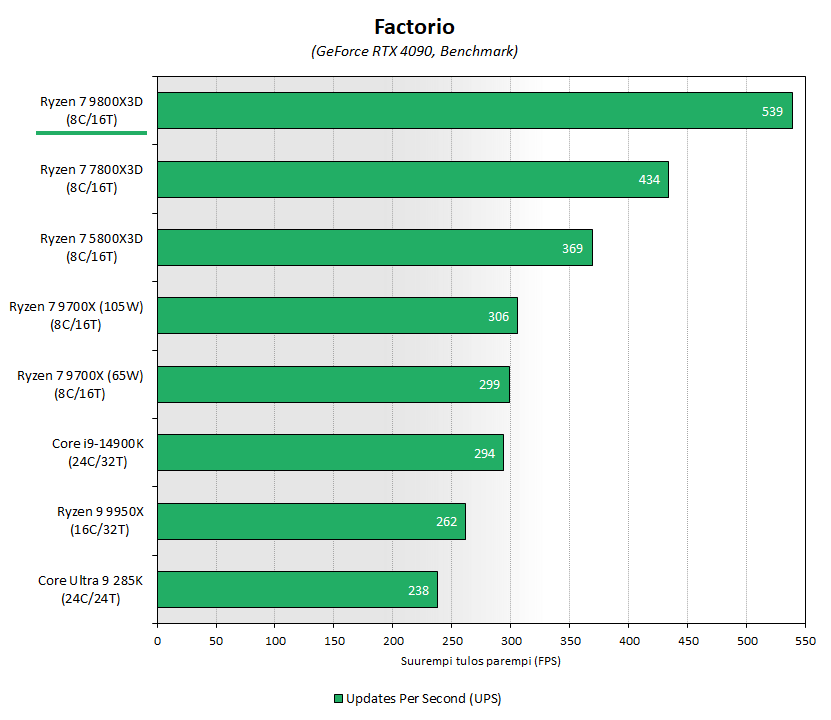This screenshot has width=831, height=720.
Task: Click the green Updates Per Second legend swatch
Action: click(338, 699)
